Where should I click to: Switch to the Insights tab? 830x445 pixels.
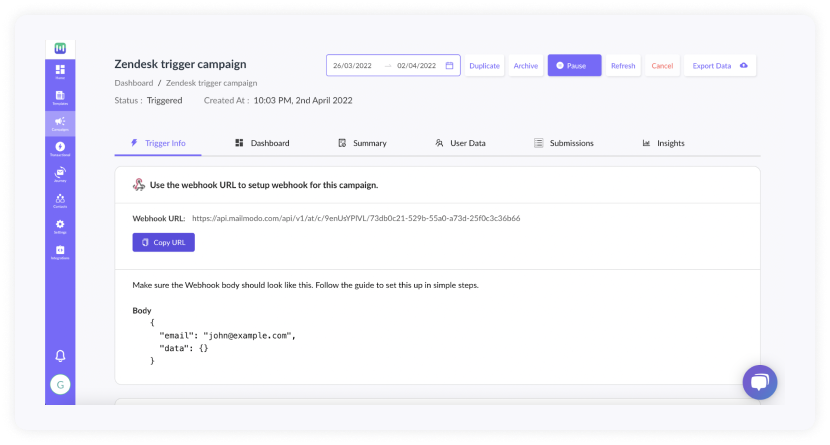[664, 143]
